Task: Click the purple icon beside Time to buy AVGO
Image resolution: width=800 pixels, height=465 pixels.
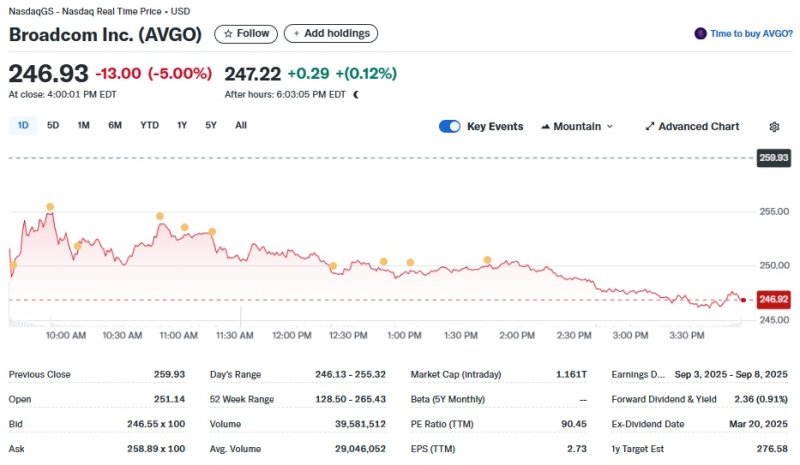Action: (701, 33)
